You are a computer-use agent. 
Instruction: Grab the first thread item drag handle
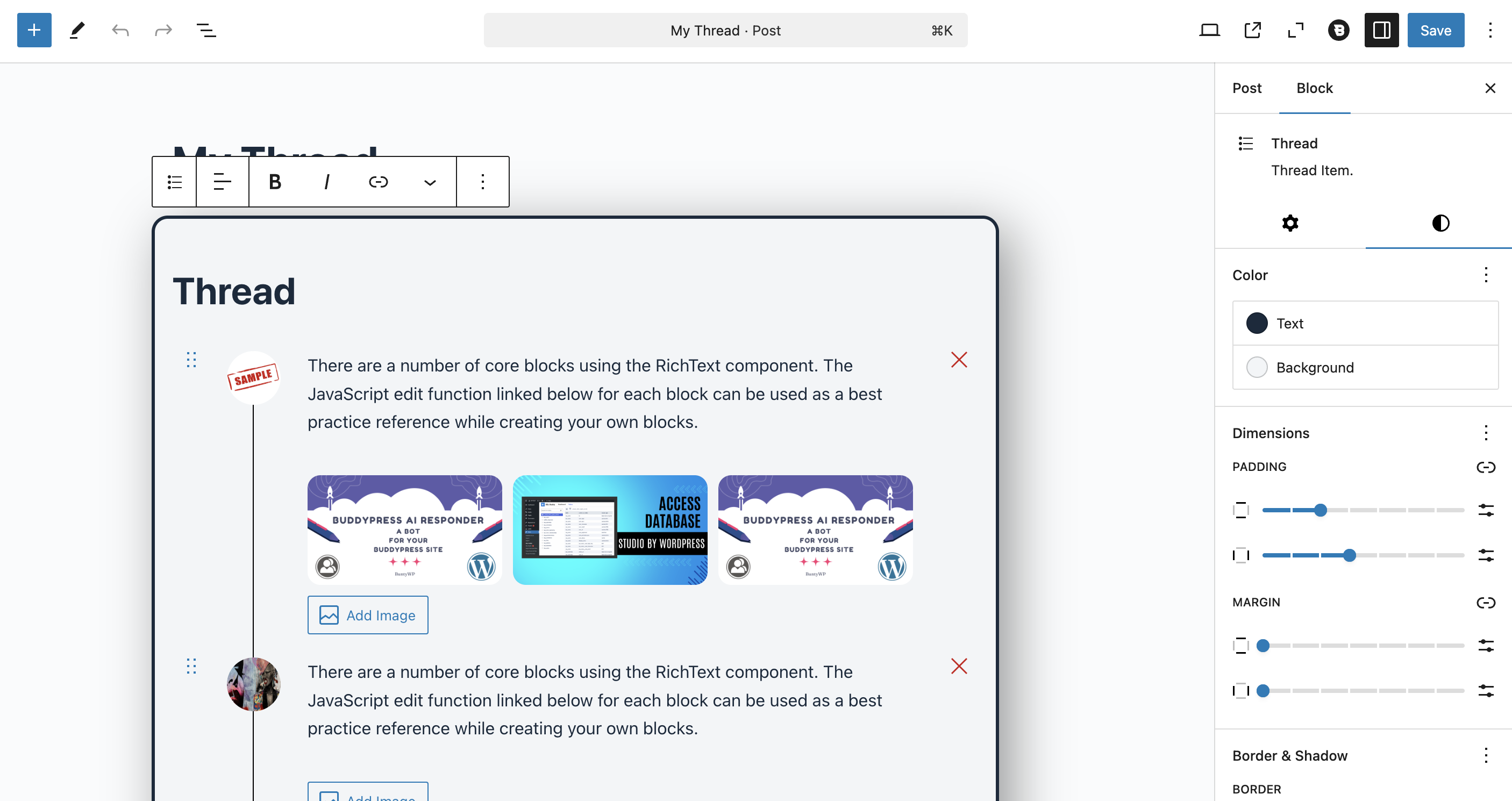point(191,360)
